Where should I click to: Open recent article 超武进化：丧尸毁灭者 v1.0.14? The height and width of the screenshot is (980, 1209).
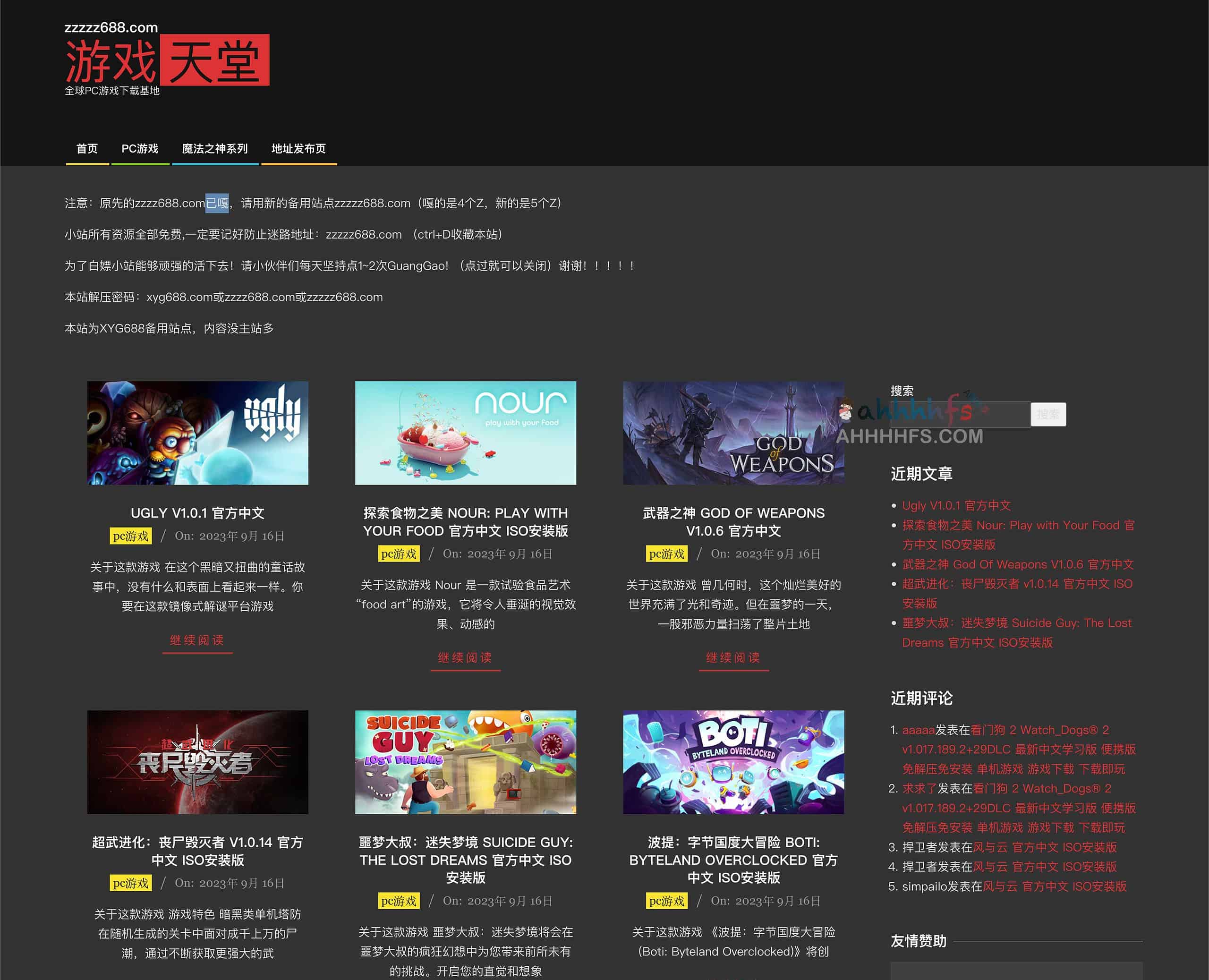point(1017,593)
